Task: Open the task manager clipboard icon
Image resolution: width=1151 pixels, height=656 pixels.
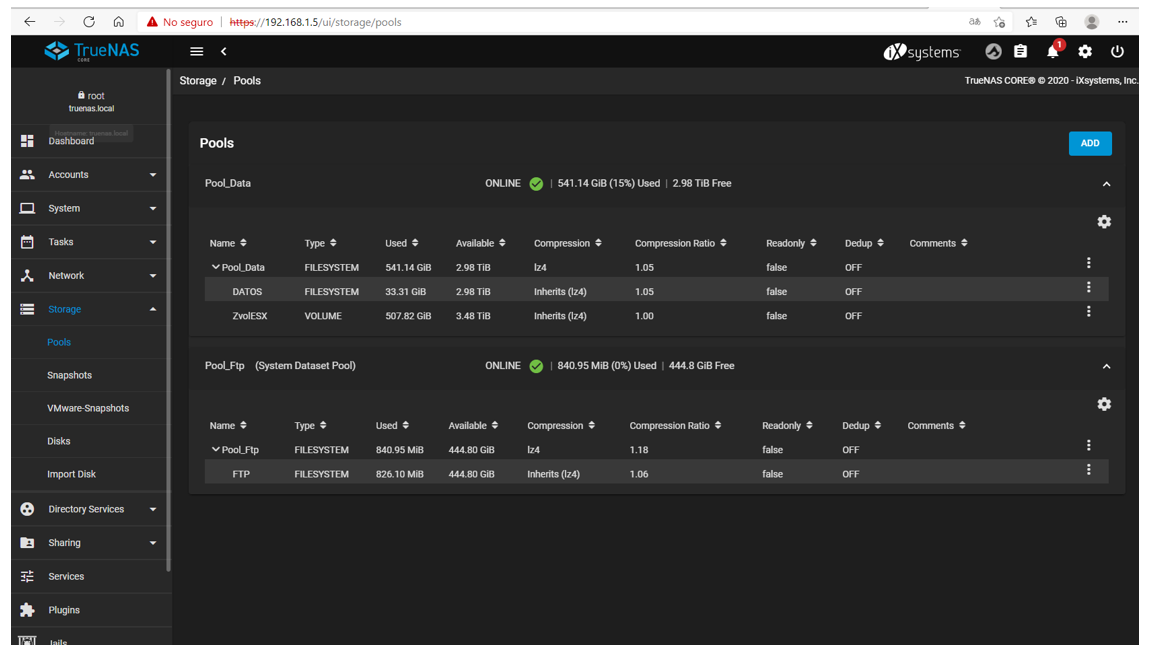Action: pyautogui.click(x=1020, y=51)
